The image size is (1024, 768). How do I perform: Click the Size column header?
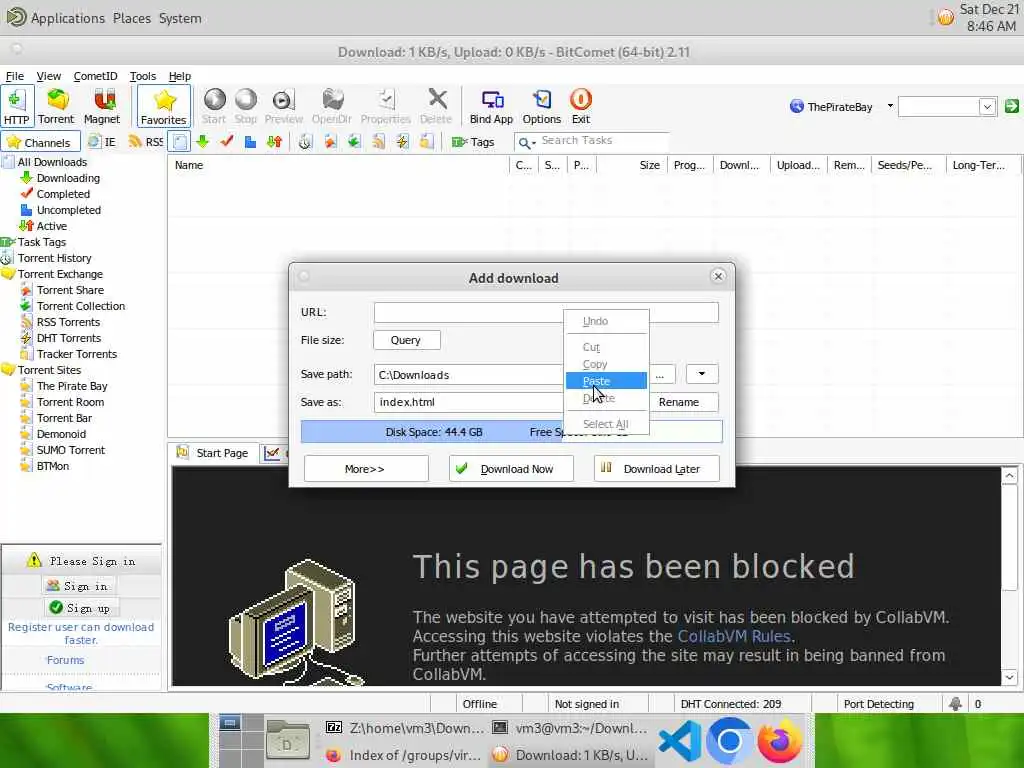(x=632, y=165)
